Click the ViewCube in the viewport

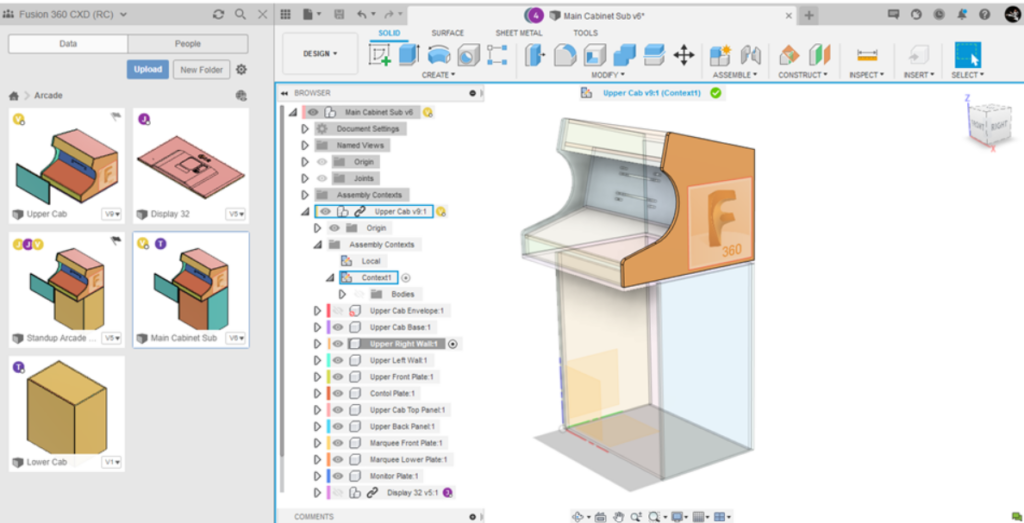tap(990, 123)
